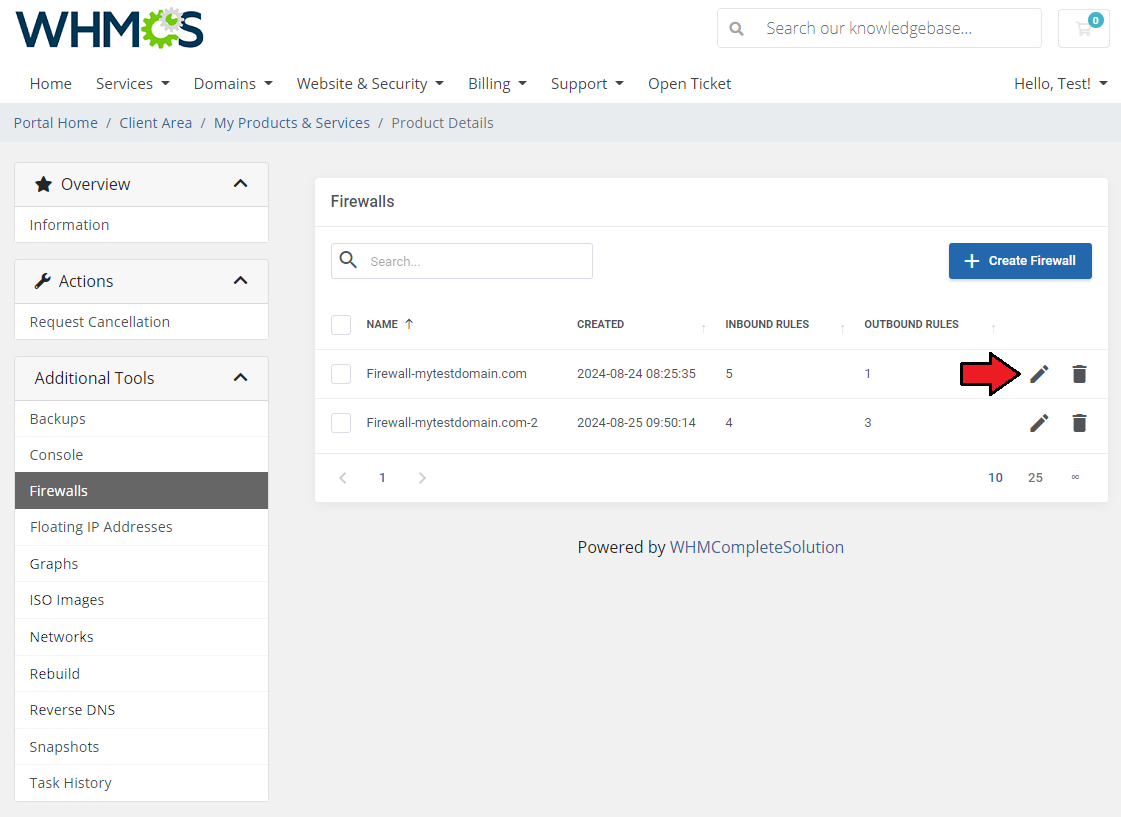Click the Overview star icon
Image resolution: width=1121 pixels, height=817 pixels.
point(44,184)
